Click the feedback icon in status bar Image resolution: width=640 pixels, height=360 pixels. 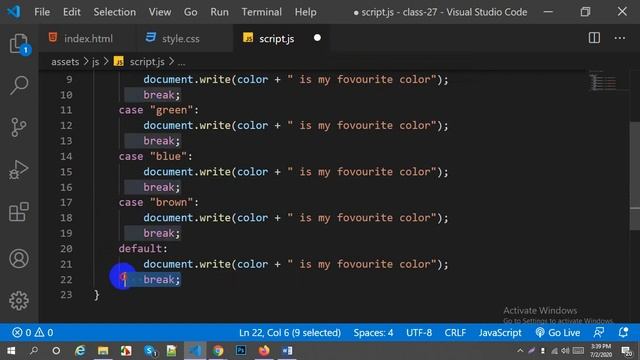tap(599, 333)
